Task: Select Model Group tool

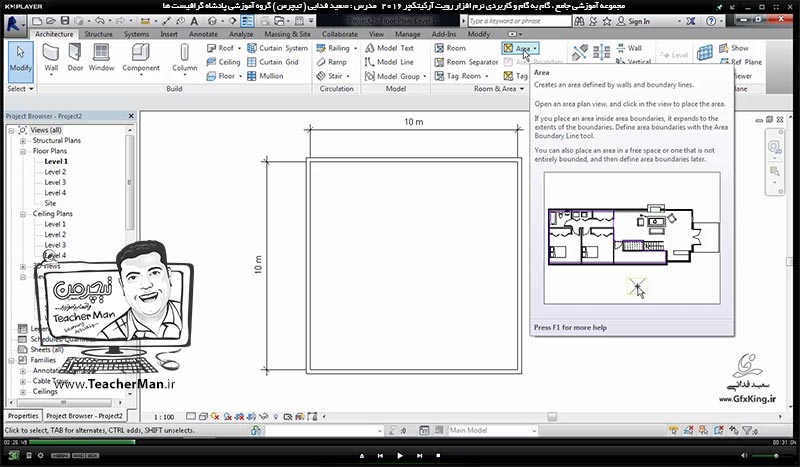Action: [393, 76]
